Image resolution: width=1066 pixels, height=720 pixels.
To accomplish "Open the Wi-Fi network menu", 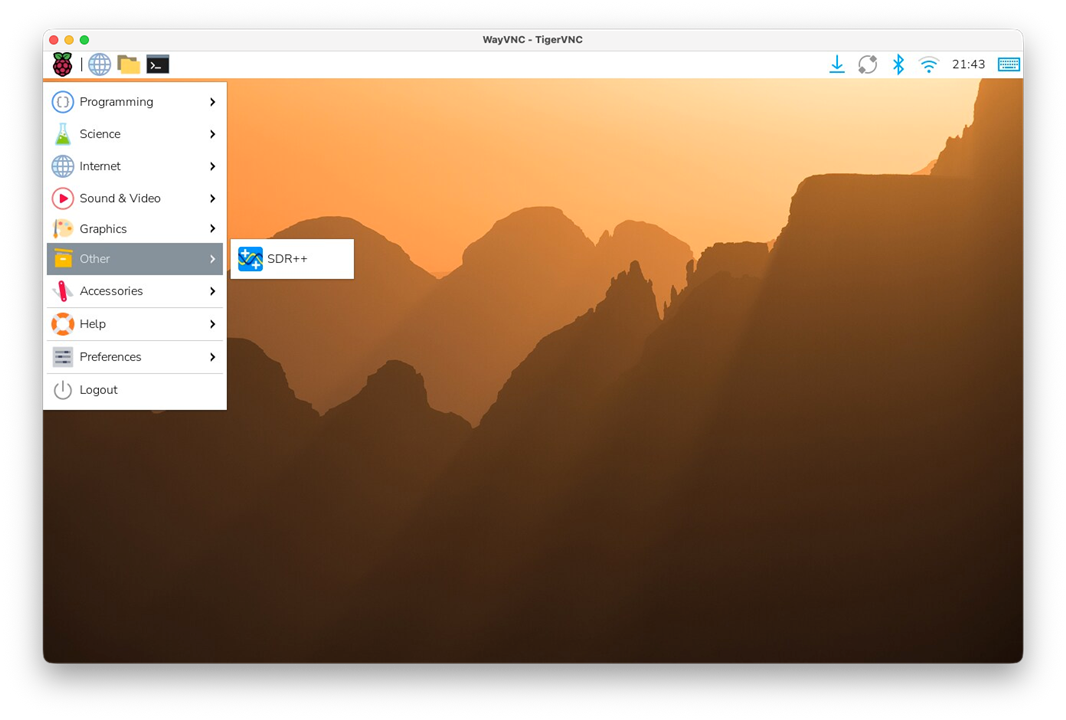I will click(x=929, y=65).
